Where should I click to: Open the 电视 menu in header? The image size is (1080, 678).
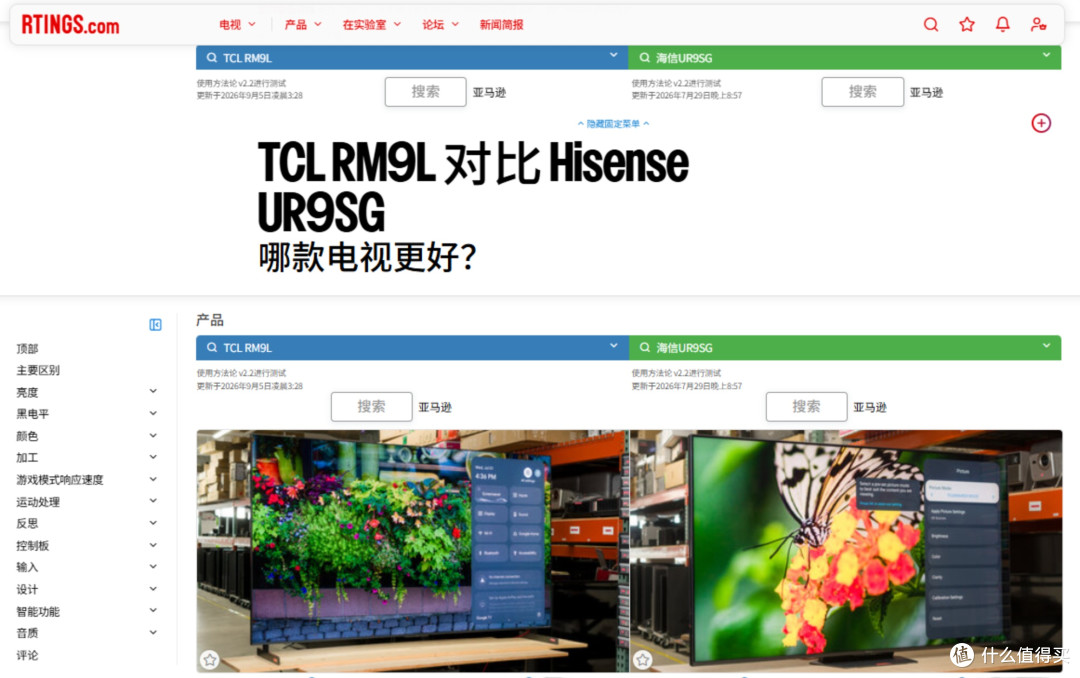coord(237,25)
